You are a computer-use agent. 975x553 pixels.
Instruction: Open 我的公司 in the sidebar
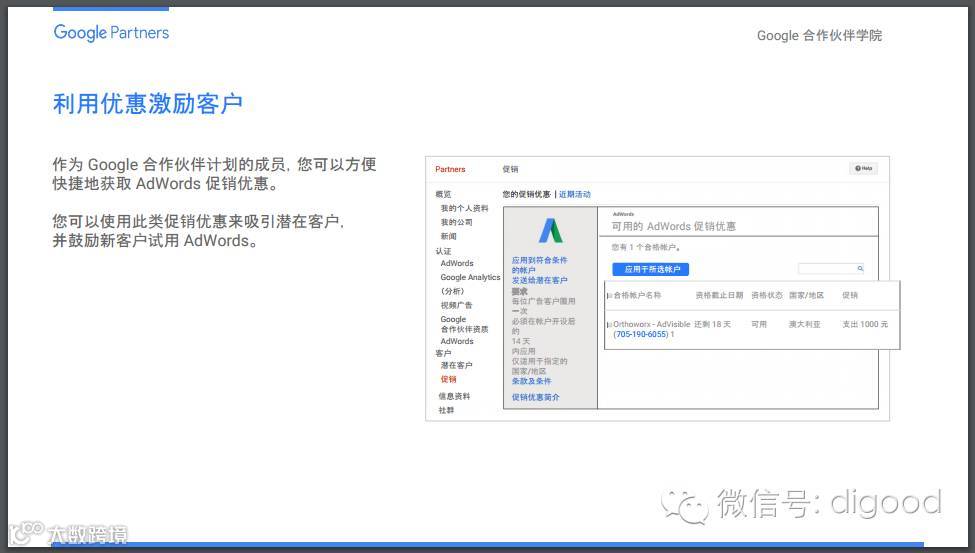coord(456,222)
